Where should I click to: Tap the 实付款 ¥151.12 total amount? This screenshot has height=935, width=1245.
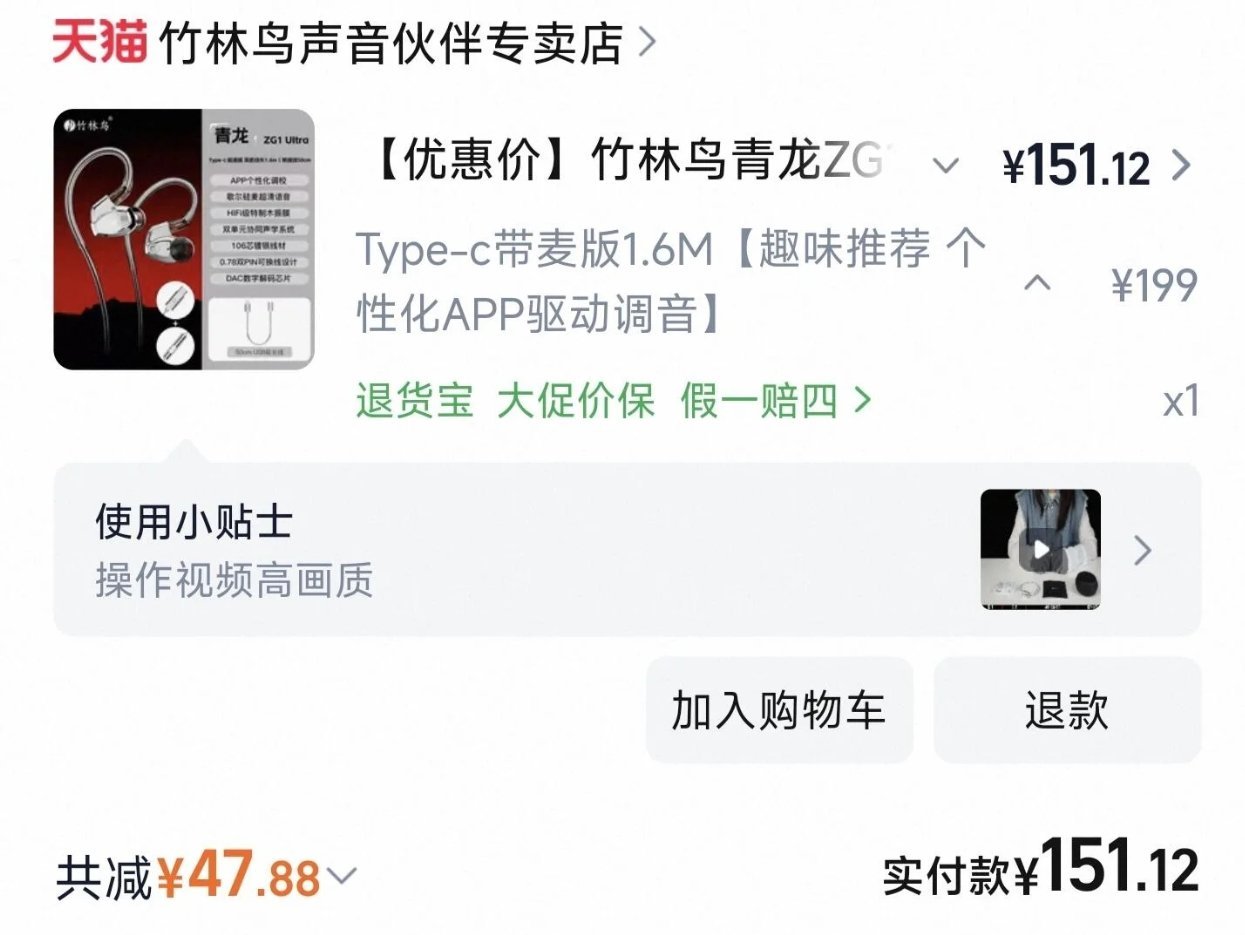(1041, 868)
